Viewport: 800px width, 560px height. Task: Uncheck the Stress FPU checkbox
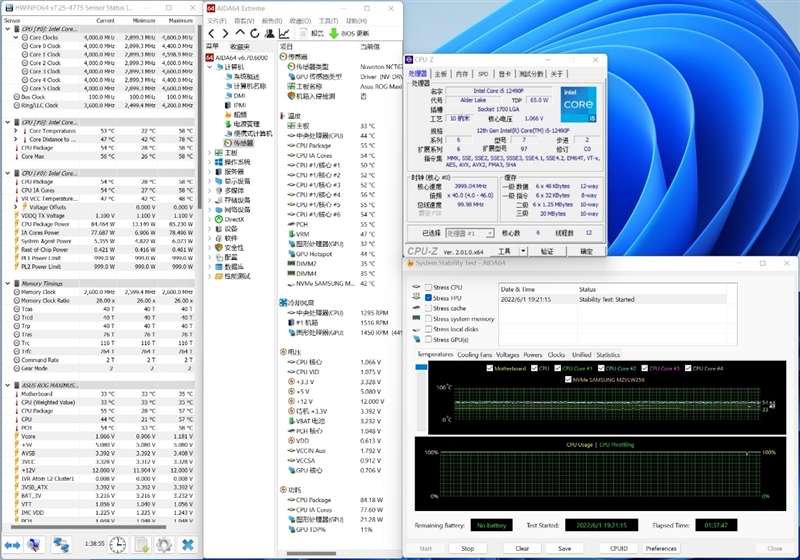coord(428,298)
